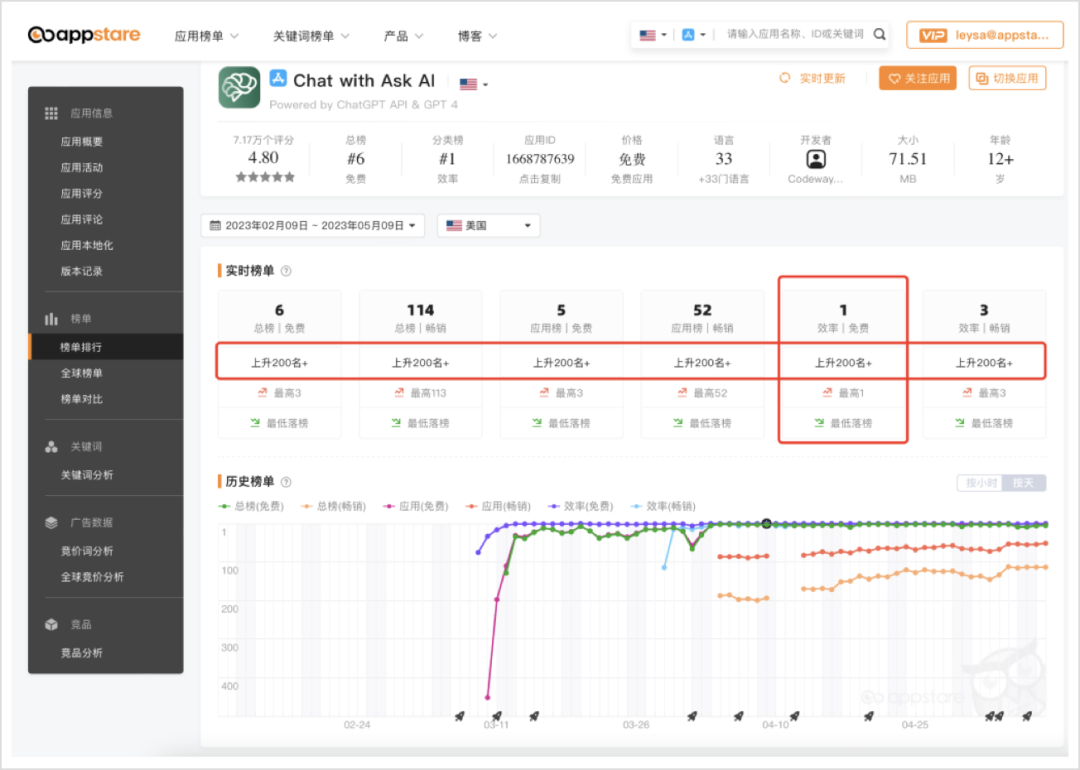Click the developer avatar icon
The image size is (1080, 770).
point(816,159)
